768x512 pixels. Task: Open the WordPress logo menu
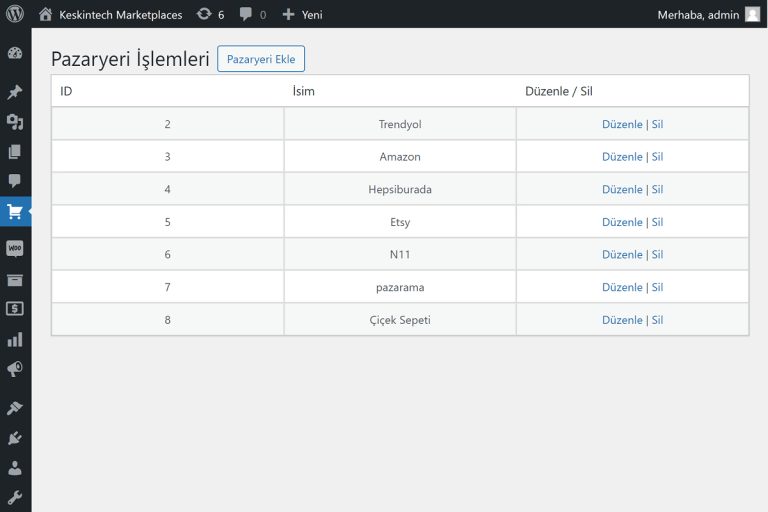(x=15, y=14)
